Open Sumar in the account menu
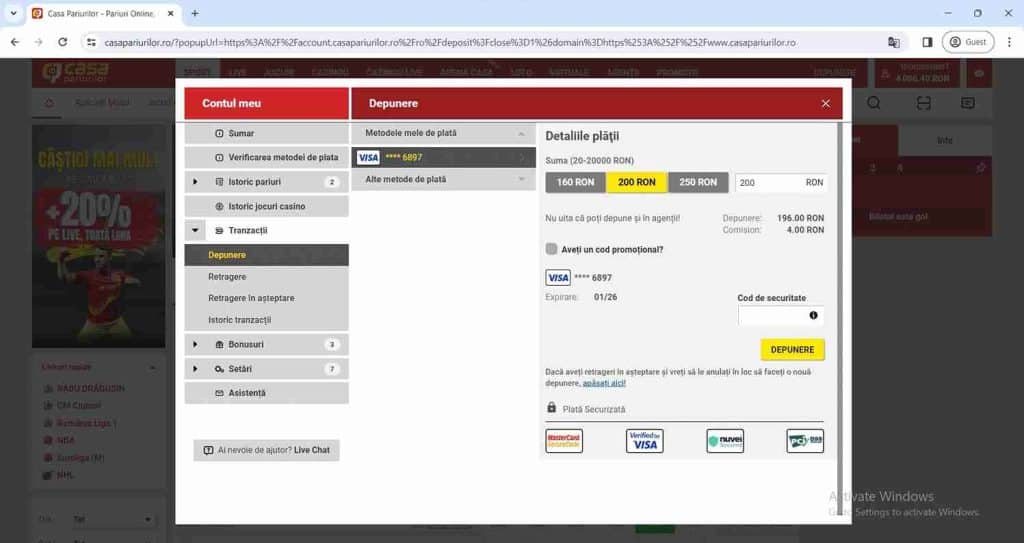This screenshot has width=1024, height=543. [x=266, y=133]
